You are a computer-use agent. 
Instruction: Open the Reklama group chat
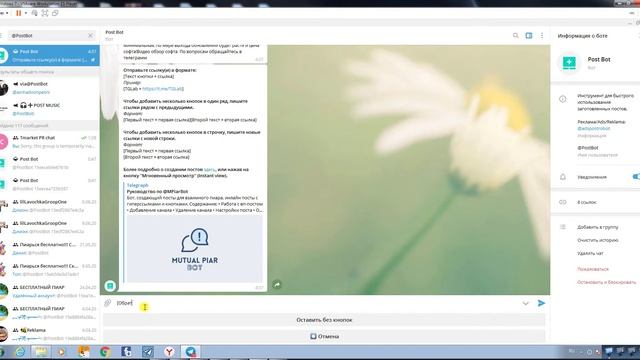tap(49, 334)
